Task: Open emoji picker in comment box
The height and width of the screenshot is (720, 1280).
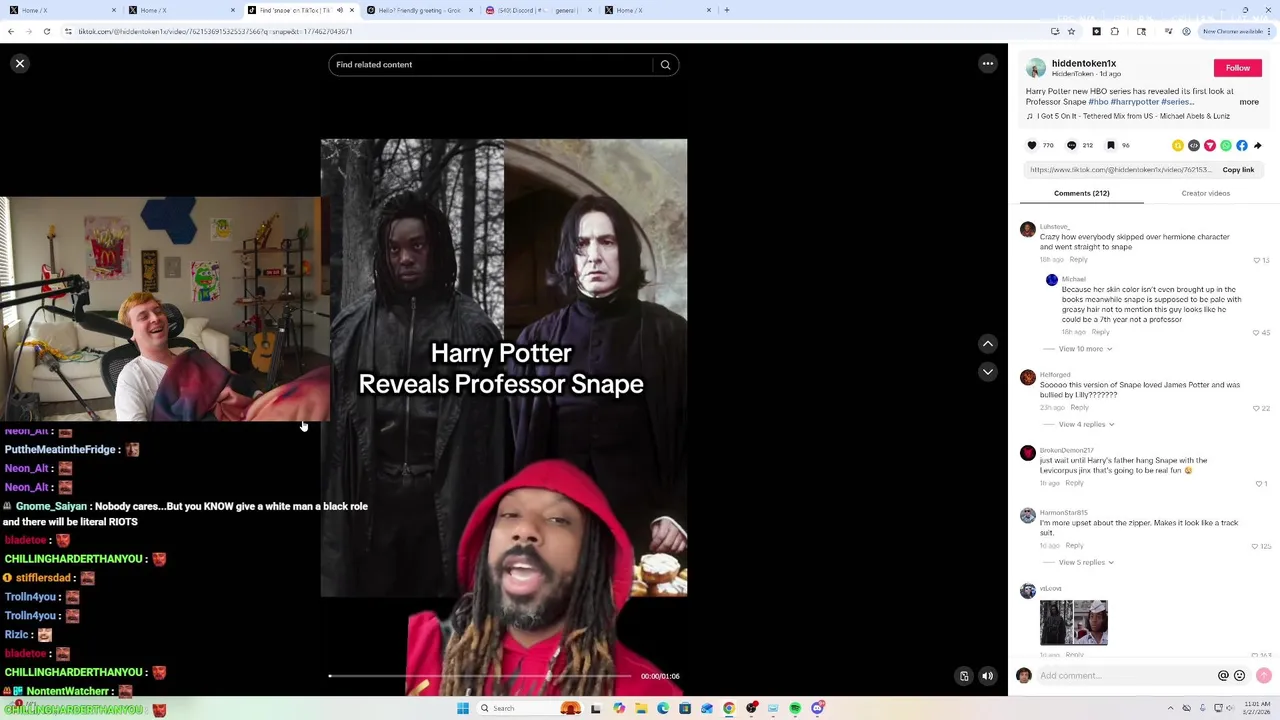Action: tap(1240, 676)
